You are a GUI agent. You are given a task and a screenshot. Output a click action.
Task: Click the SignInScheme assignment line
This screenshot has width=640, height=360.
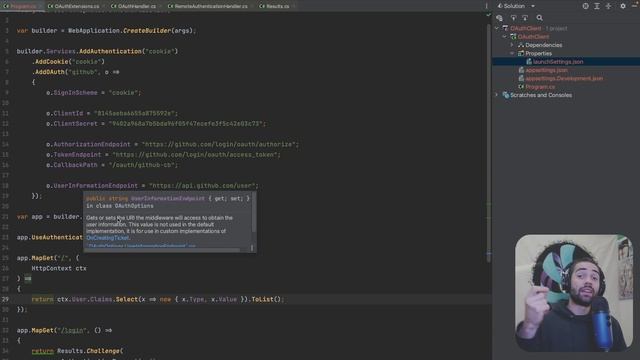point(93,93)
